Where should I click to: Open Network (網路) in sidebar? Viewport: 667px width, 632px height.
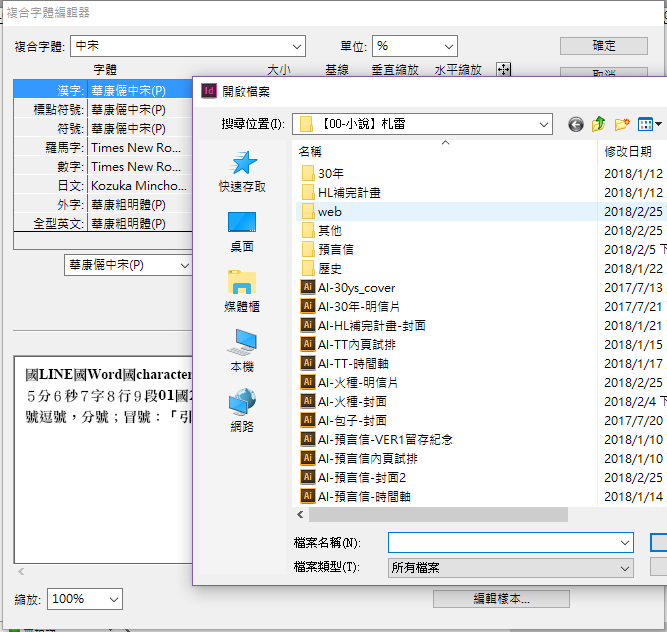(242, 411)
